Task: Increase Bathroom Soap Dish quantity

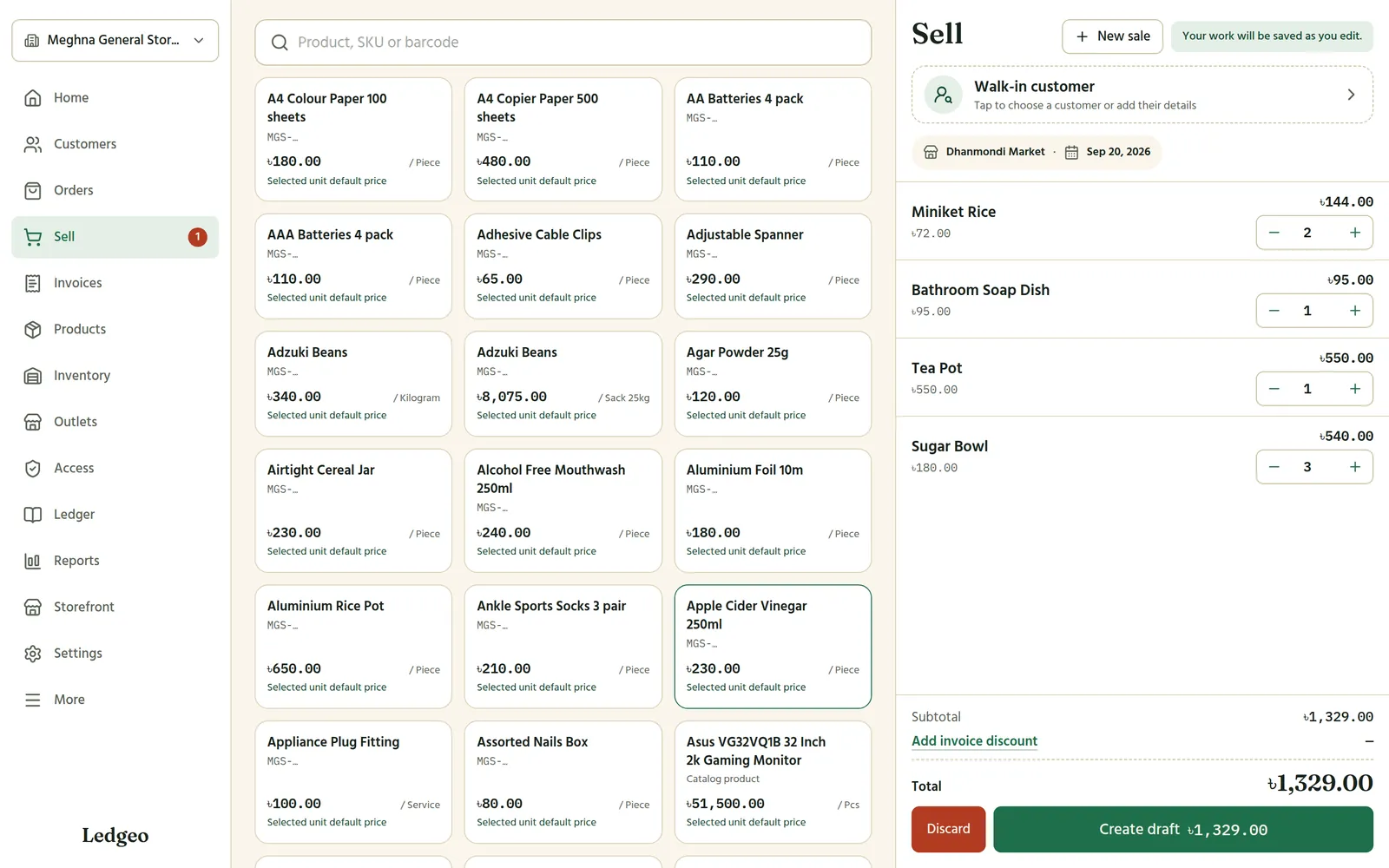Action: point(1354,311)
